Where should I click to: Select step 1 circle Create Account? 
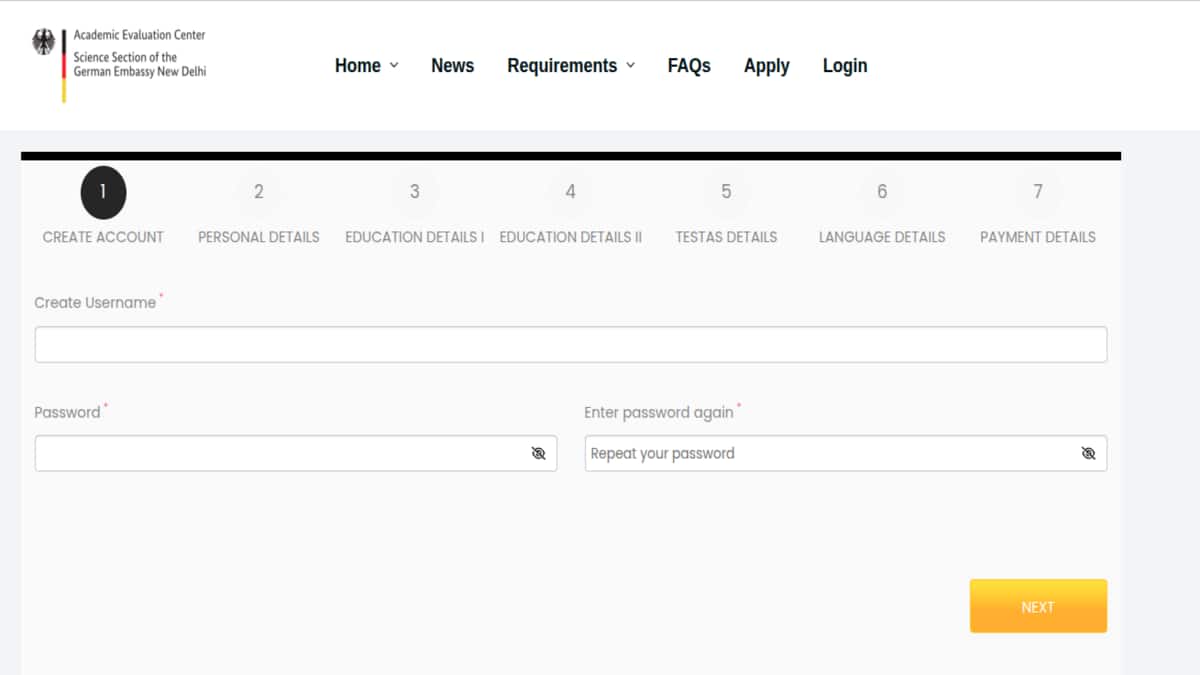pos(103,192)
